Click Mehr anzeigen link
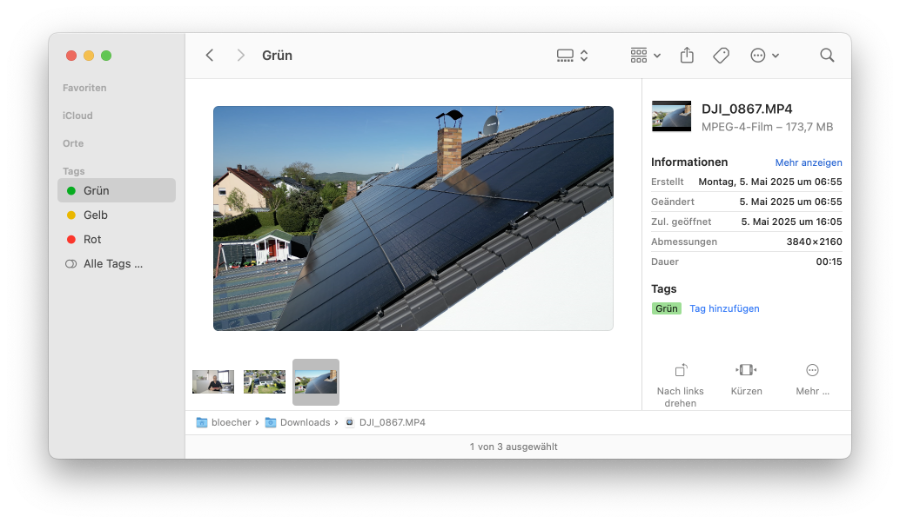Viewport: 900px width, 523px height. point(809,162)
